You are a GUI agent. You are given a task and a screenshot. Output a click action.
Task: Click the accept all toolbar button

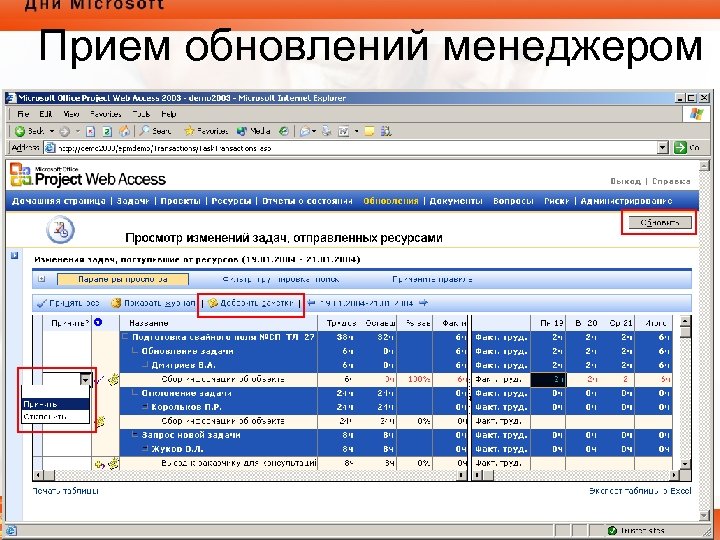point(68,303)
